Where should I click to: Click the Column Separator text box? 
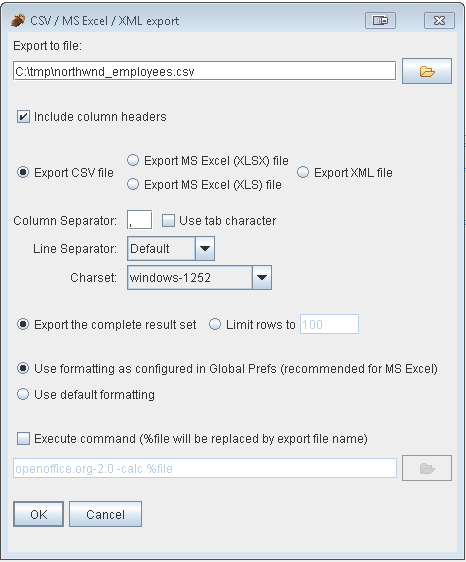click(139, 220)
